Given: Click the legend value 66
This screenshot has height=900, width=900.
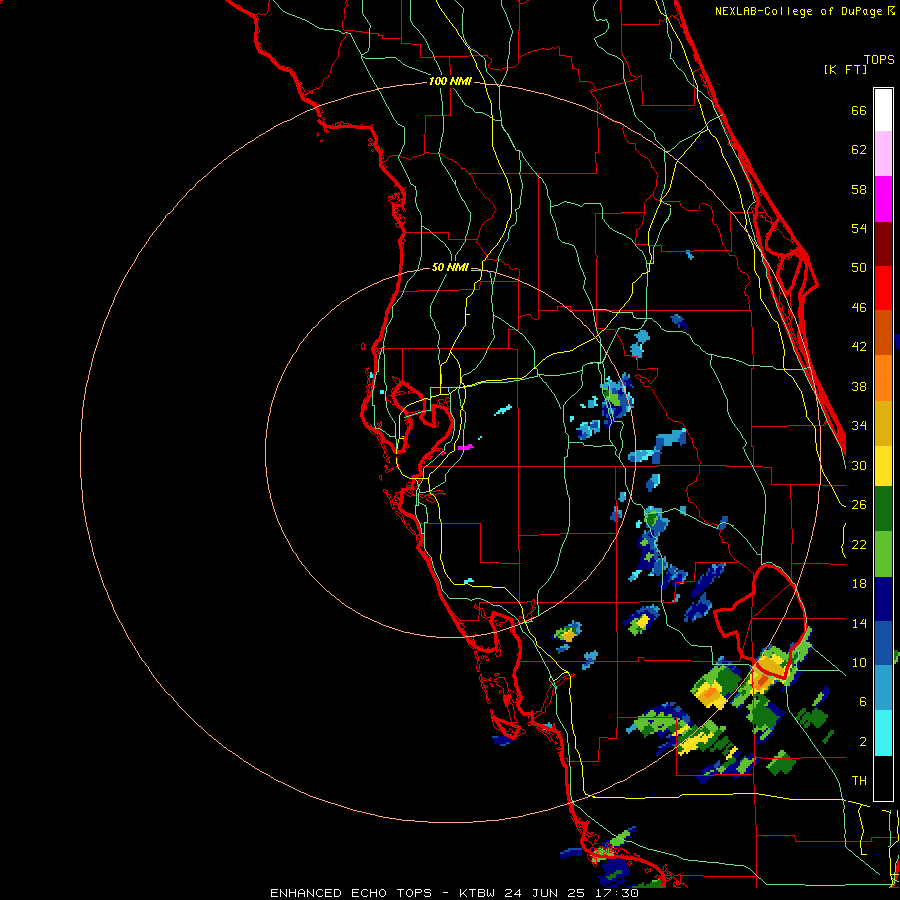Looking at the screenshot, I should point(859,111).
